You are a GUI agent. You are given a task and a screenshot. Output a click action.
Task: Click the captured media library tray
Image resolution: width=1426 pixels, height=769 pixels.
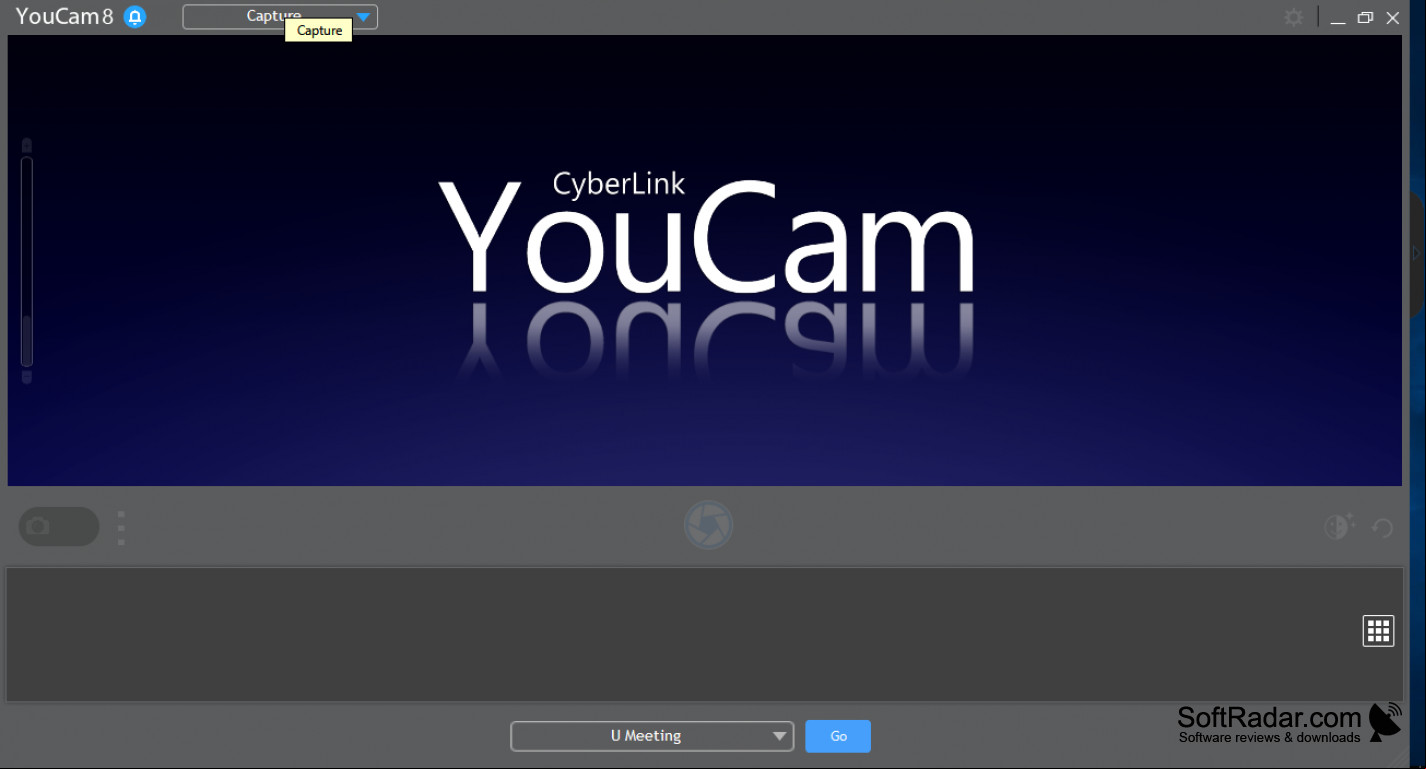704,635
